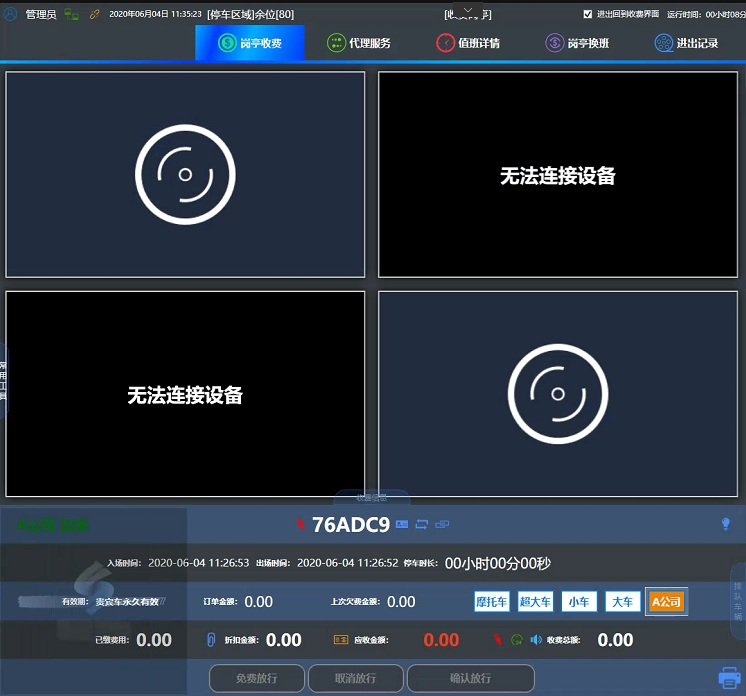Select the 大车 vehicle type
This screenshot has width=746, height=696.
tap(623, 602)
